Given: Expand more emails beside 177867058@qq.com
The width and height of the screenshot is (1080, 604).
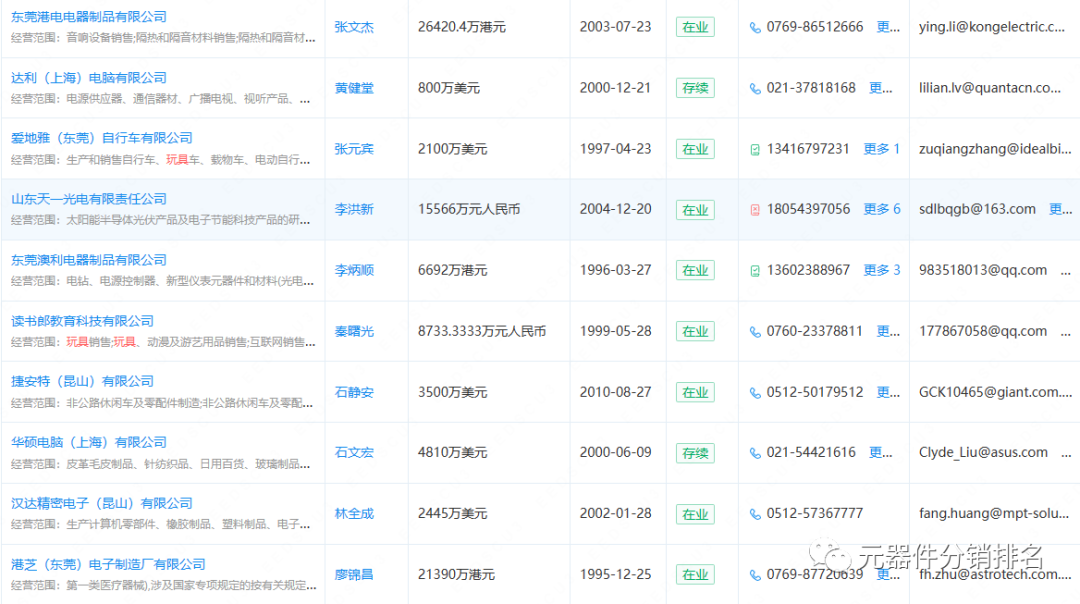Looking at the screenshot, I should pos(1066,333).
